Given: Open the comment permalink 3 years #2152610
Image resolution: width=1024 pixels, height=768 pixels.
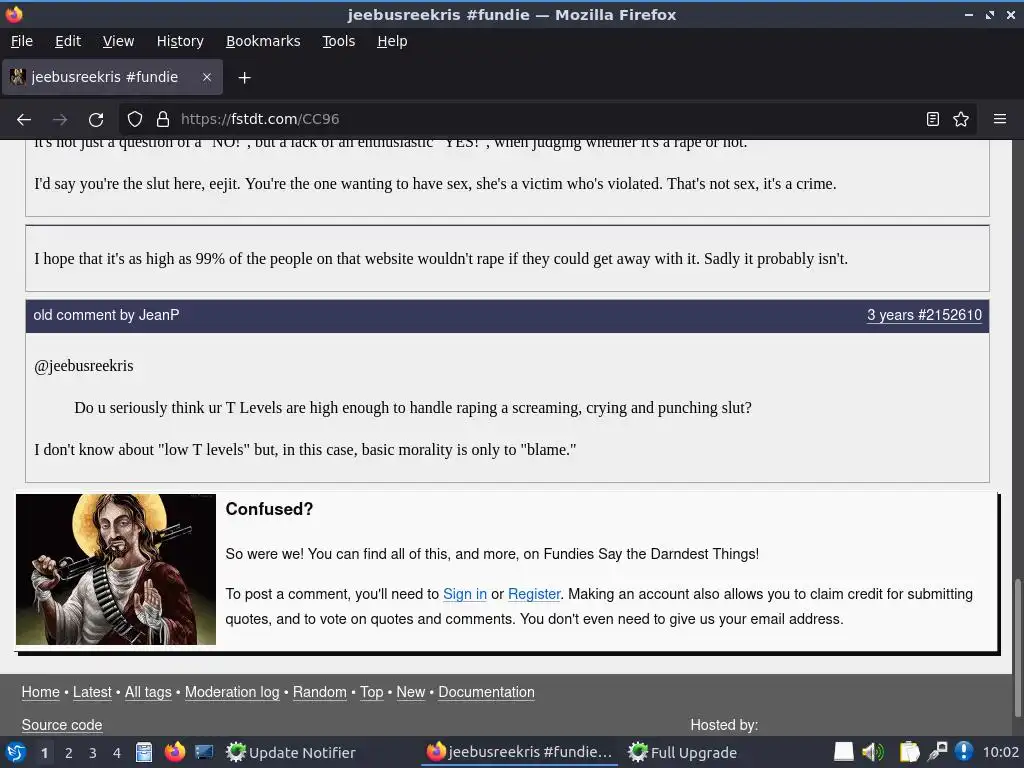Looking at the screenshot, I should pos(924,315).
